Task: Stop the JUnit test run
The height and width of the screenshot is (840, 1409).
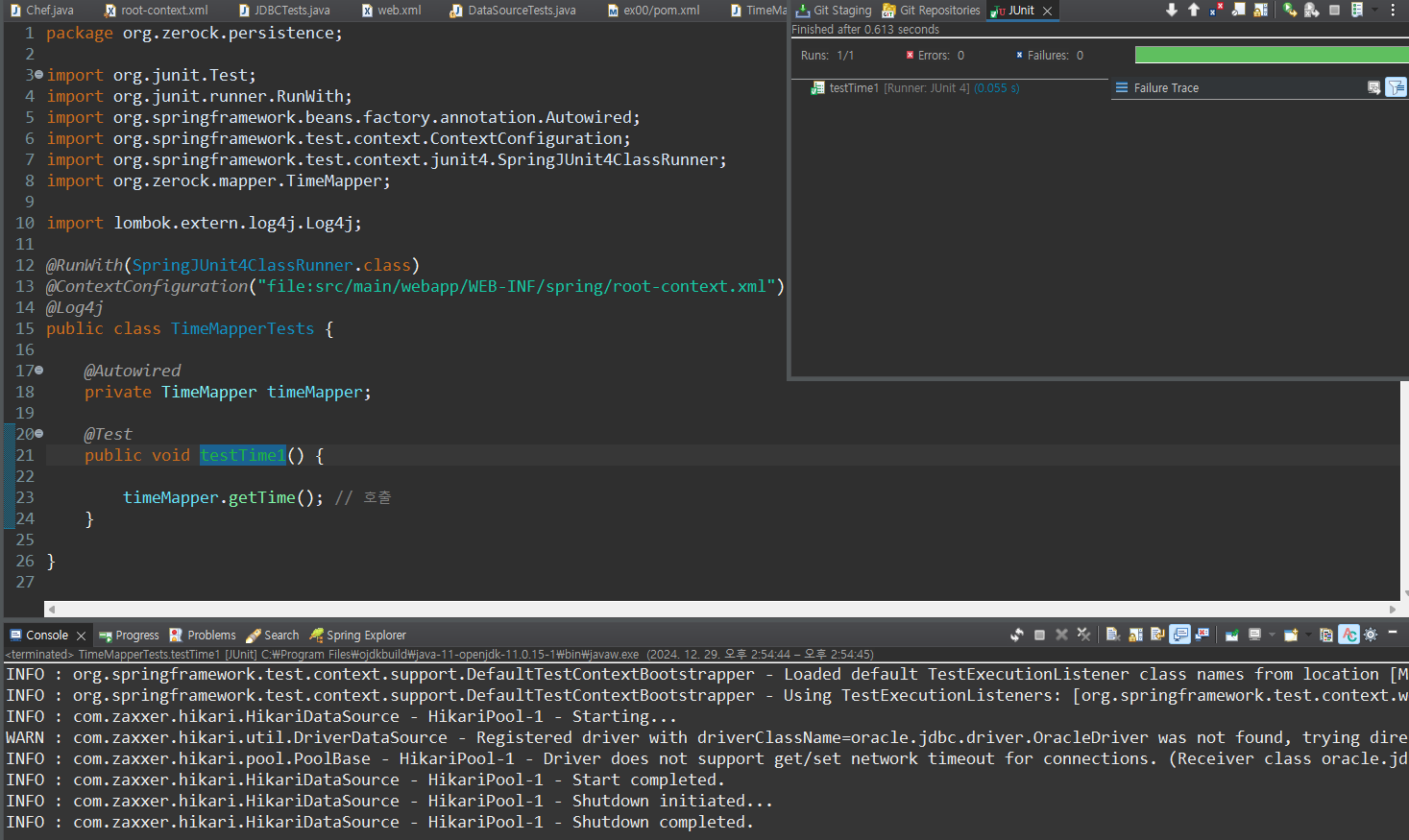Action: point(1334,10)
